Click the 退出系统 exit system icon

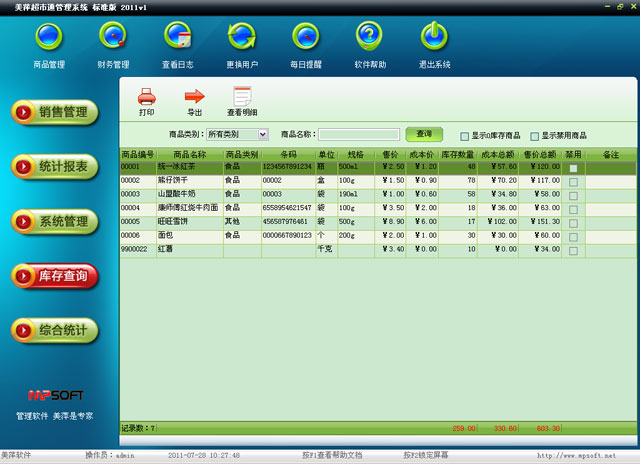434,37
